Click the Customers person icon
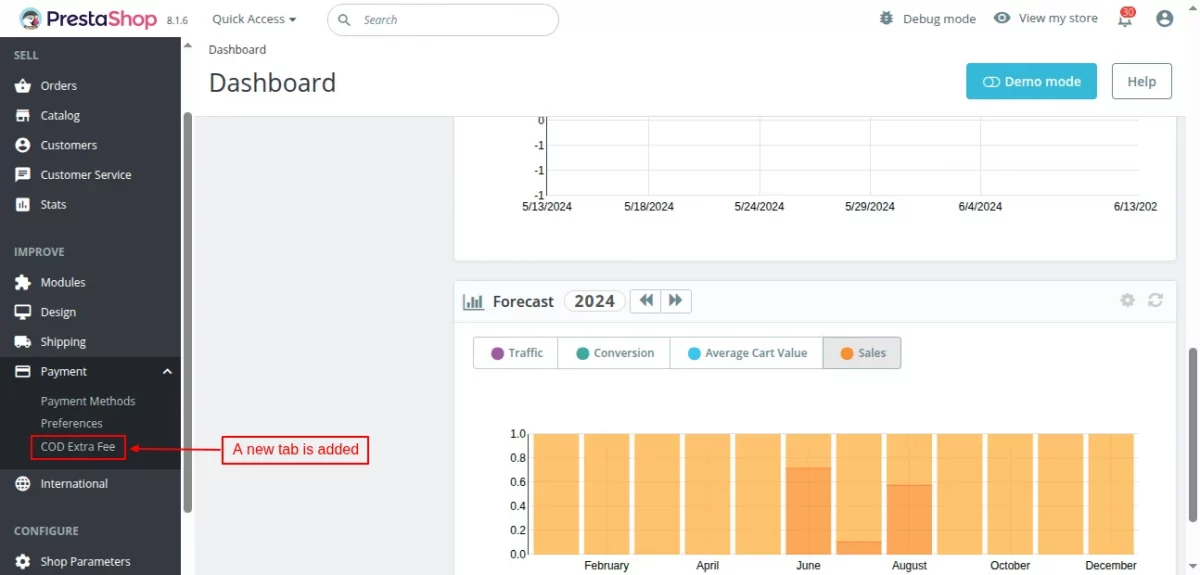Image resolution: width=1200 pixels, height=575 pixels. (x=23, y=145)
